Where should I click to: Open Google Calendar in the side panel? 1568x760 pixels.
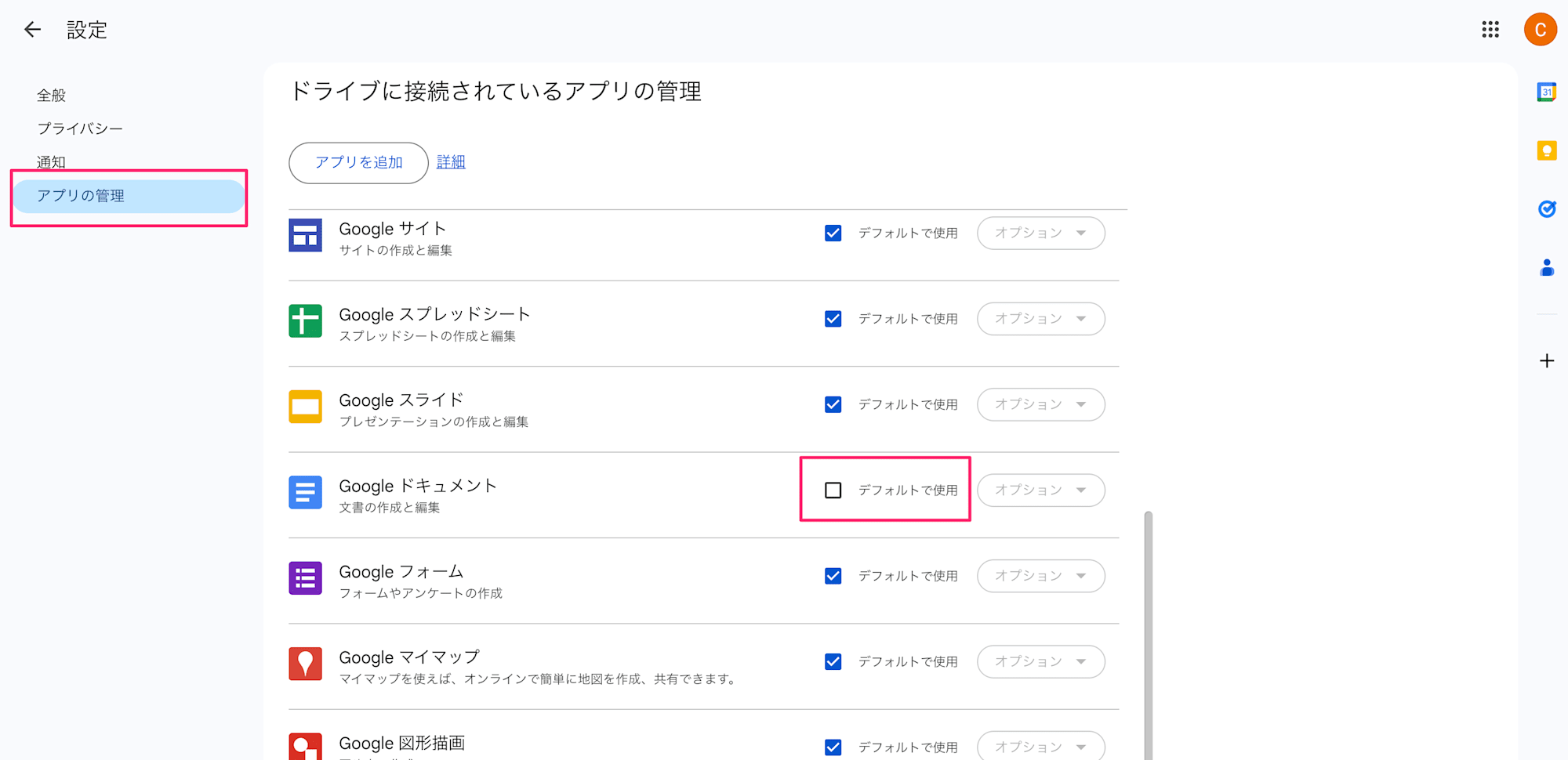point(1546,92)
